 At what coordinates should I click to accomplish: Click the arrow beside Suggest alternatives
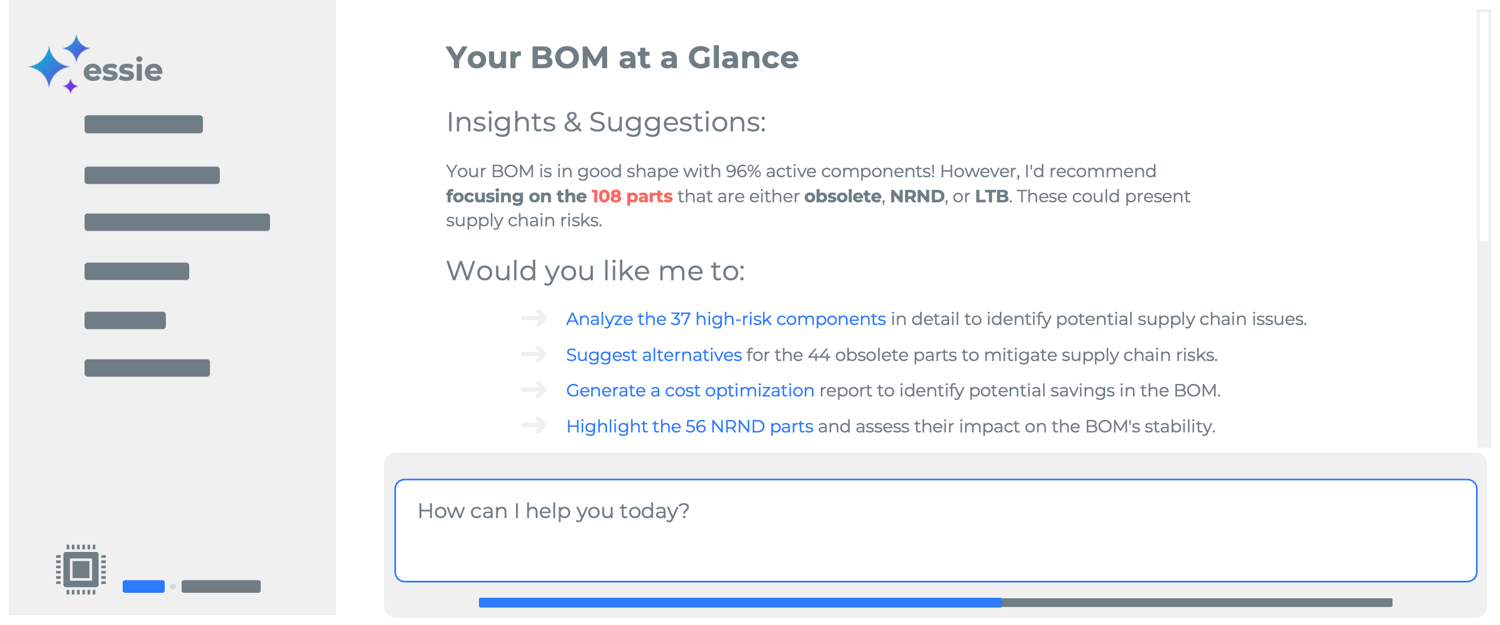(534, 354)
